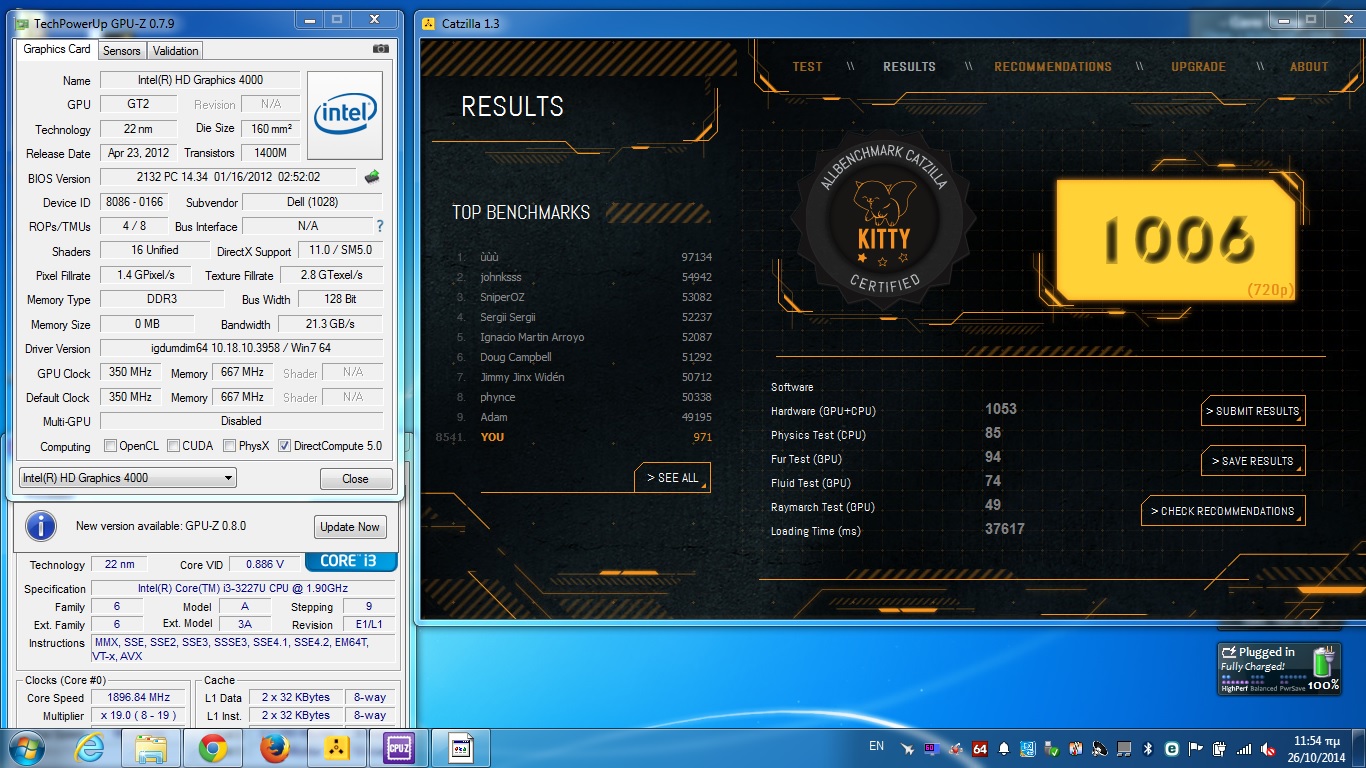Click the muted volume speaker icon
This screenshot has height=768, width=1366.
[1268, 748]
